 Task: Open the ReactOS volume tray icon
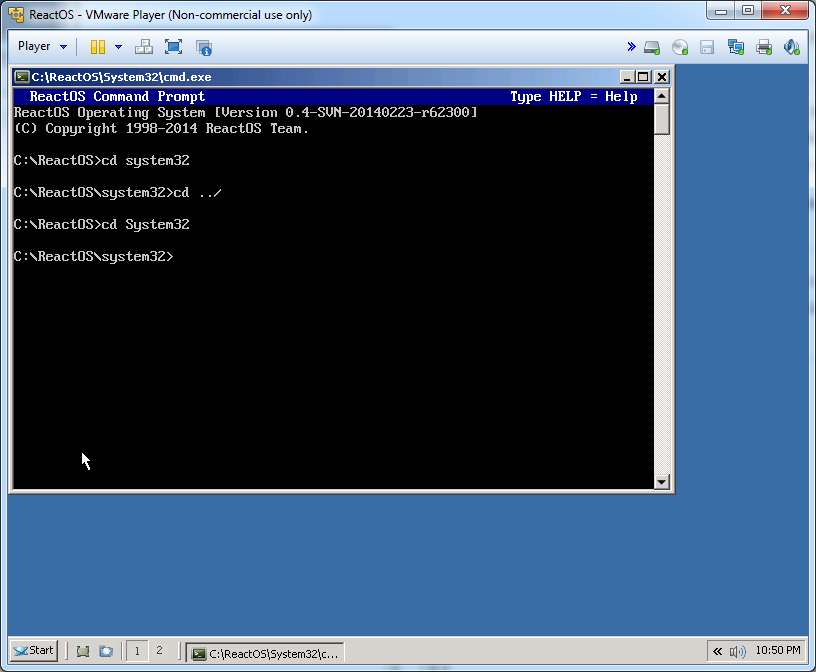coord(737,651)
